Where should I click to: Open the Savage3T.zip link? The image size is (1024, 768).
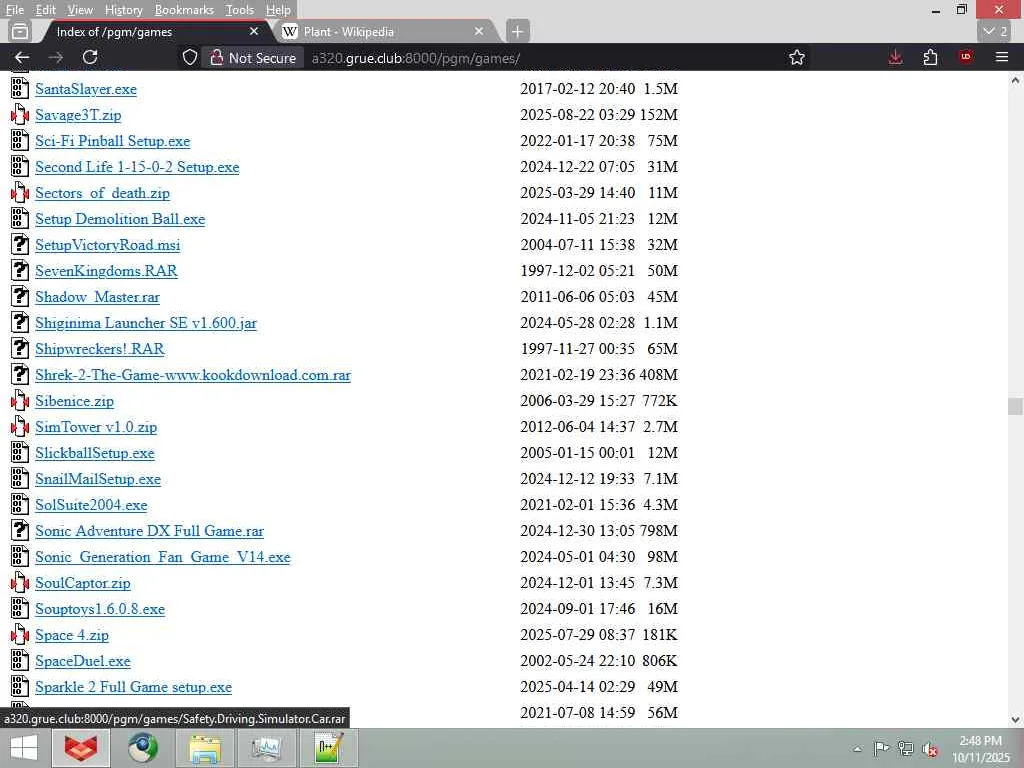78,115
